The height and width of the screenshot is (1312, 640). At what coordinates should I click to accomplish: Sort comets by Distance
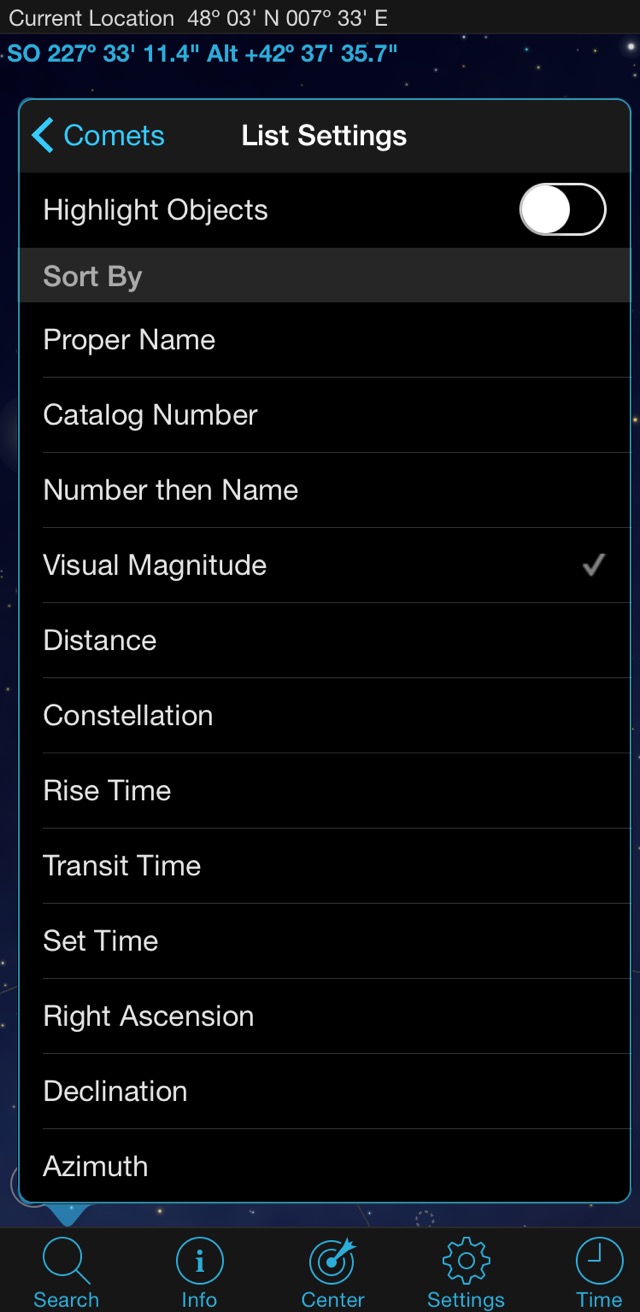pos(100,640)
